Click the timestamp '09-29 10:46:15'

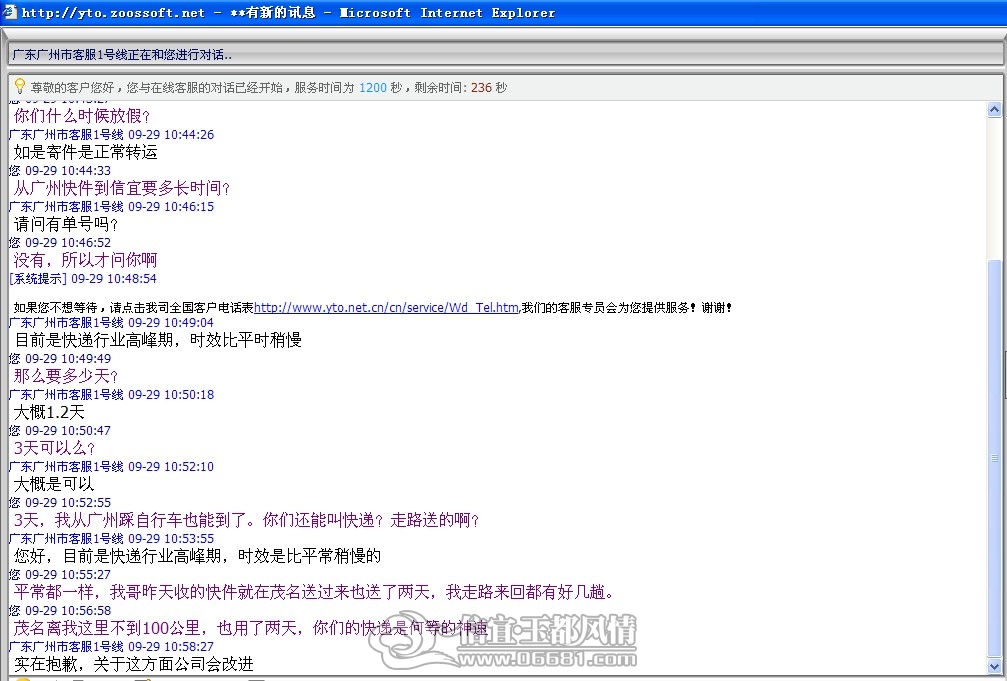coord(171,207)
